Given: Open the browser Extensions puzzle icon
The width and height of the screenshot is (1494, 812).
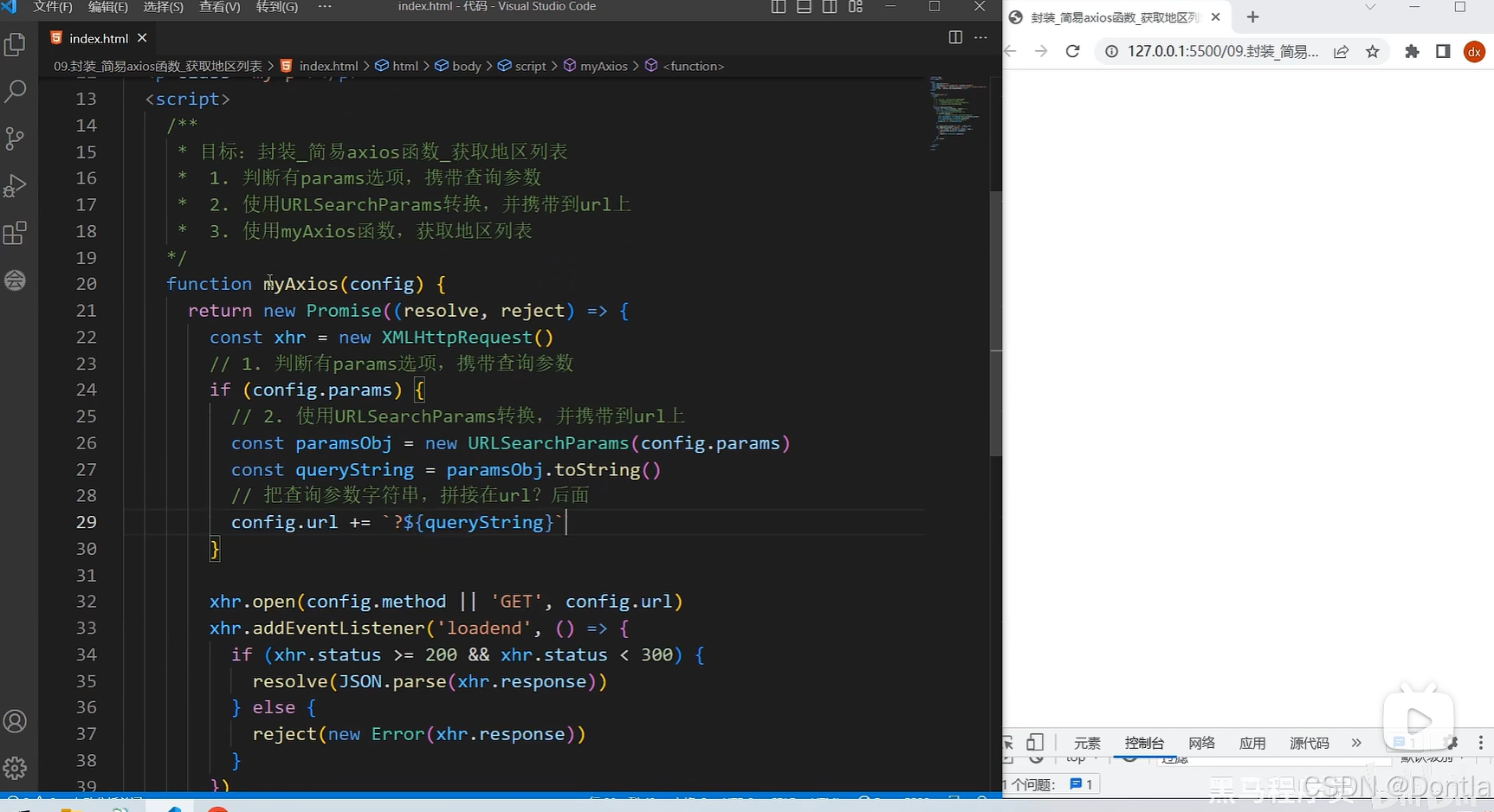Looking at the screenshot, I should coord(1412,51).
